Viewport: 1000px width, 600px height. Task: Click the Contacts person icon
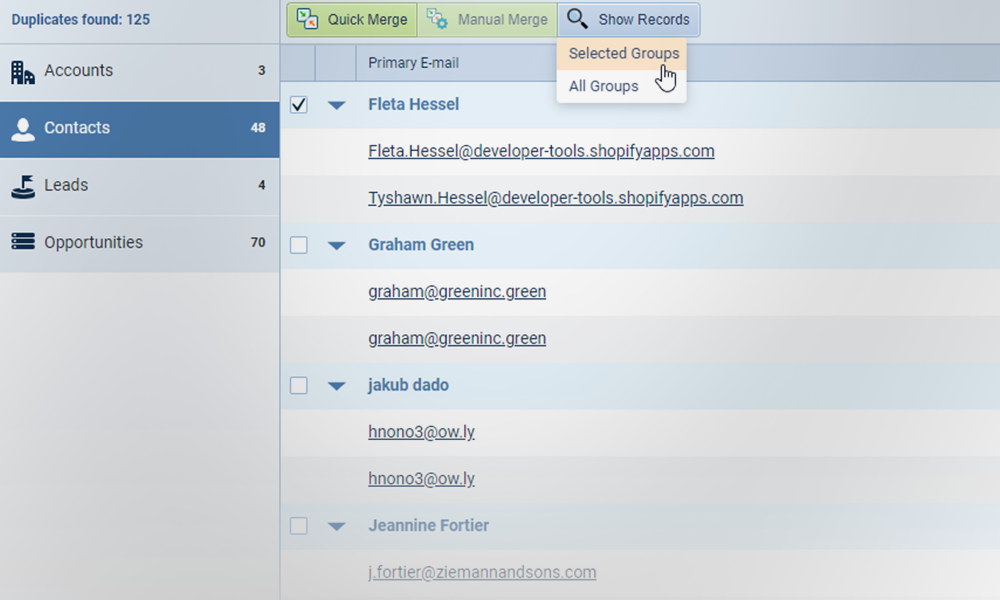[x=23, y=129]
